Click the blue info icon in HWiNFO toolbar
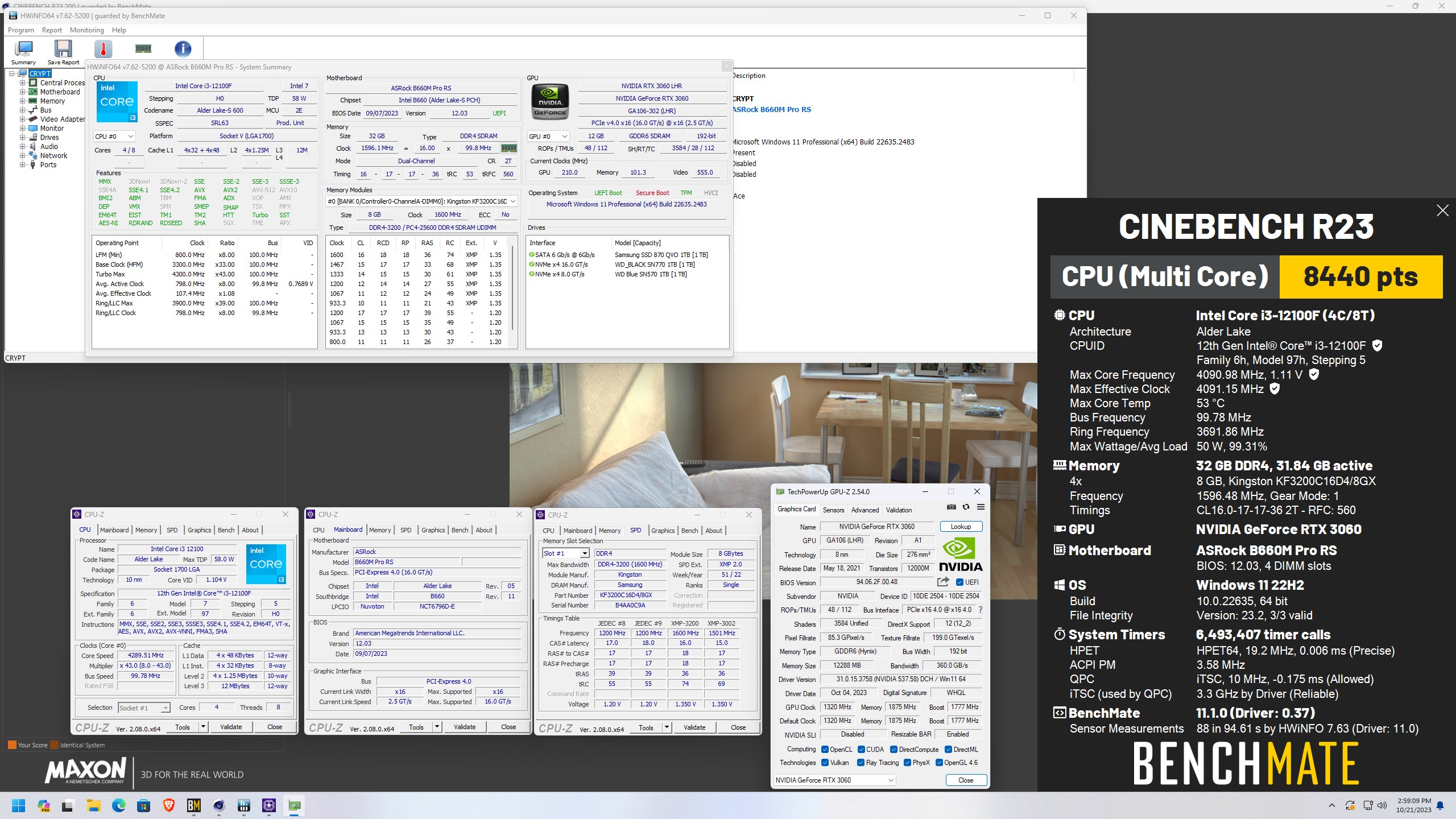 183,49
